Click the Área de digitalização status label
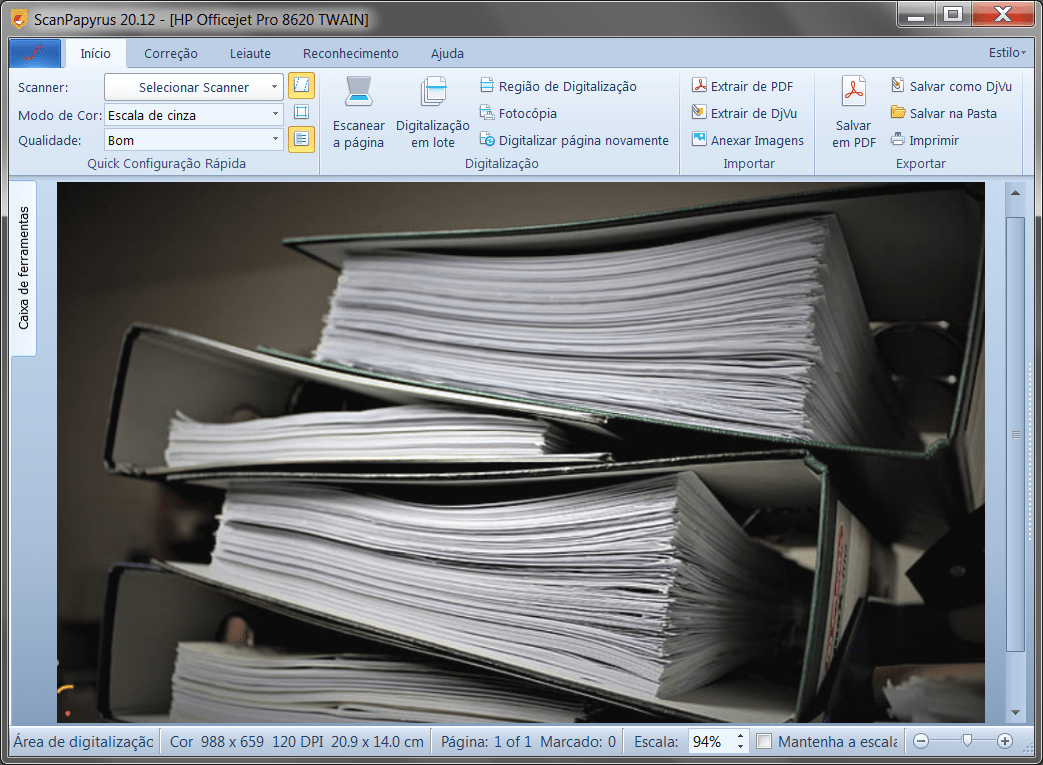Viewport: 1043px width, 765px height. (84, 741)
